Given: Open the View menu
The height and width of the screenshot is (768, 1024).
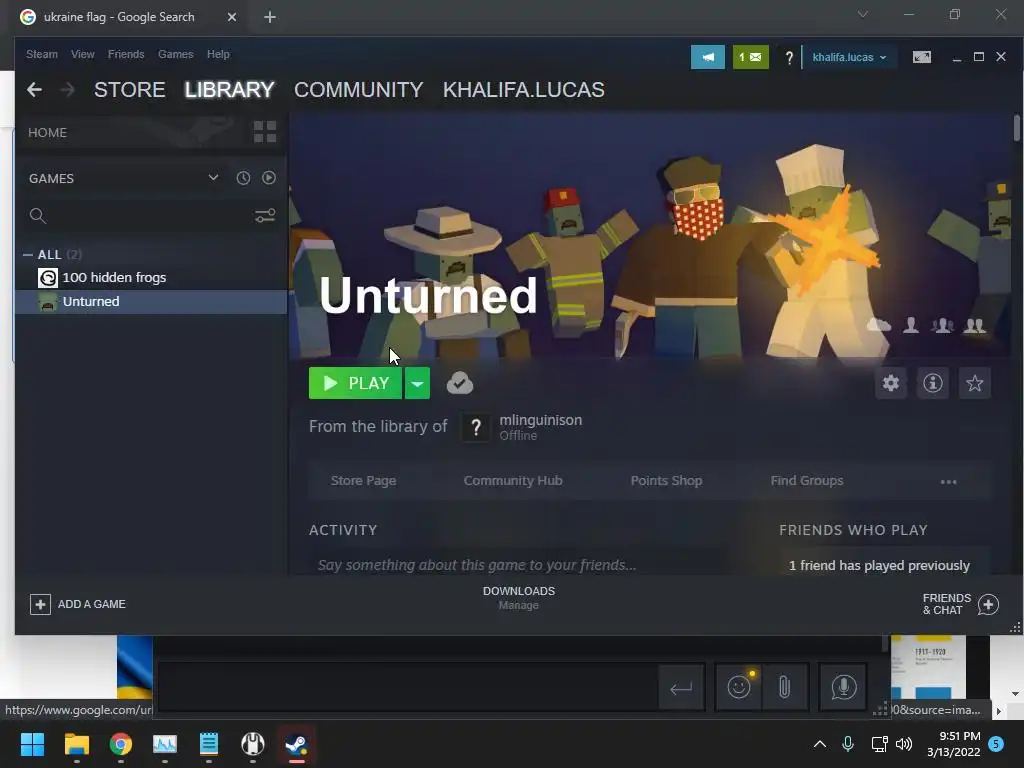Looking at the screenshot, I should (x=82, y=54).
